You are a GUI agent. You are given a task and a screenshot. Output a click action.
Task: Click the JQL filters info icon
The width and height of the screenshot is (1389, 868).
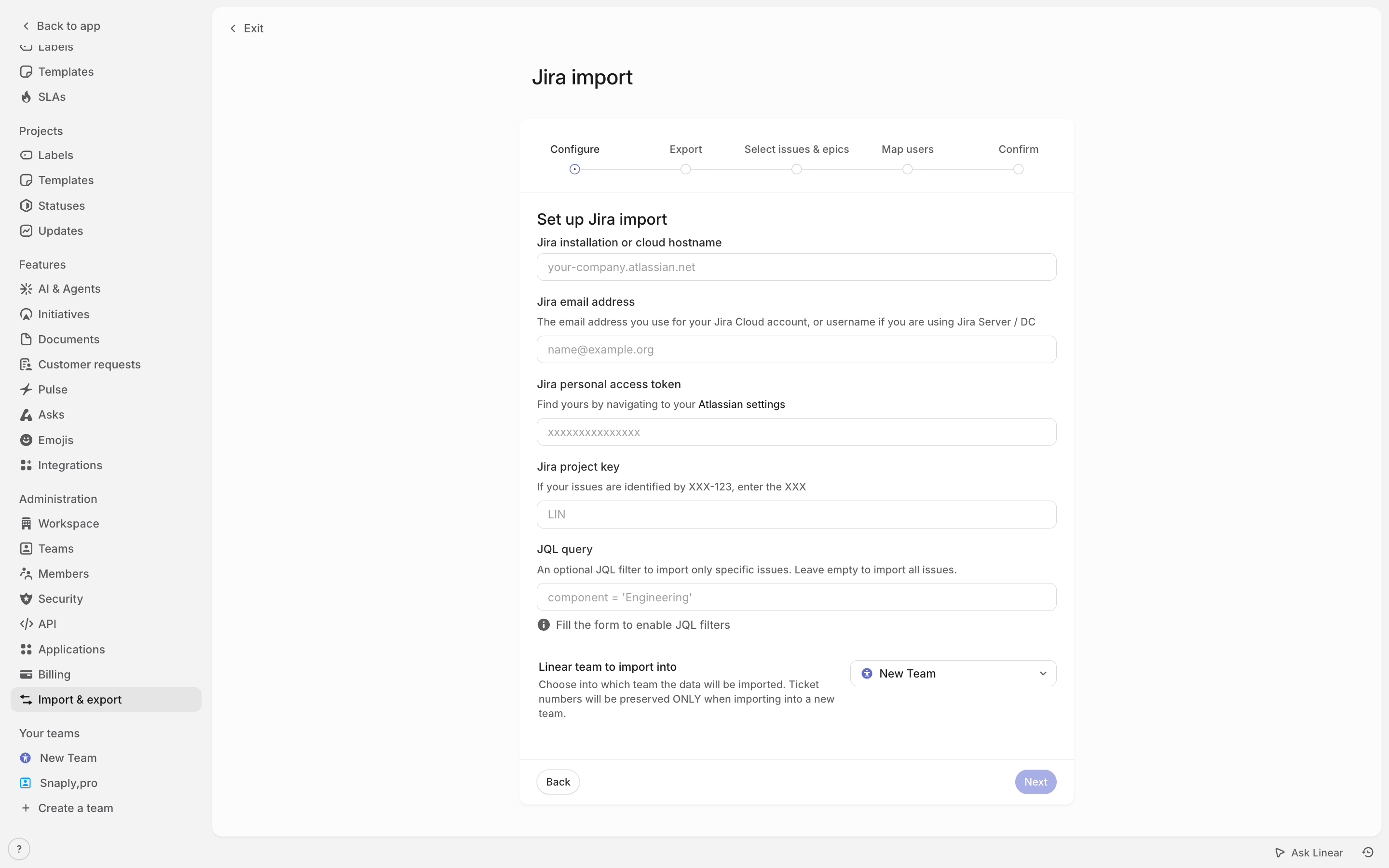(x=544, y=624)
